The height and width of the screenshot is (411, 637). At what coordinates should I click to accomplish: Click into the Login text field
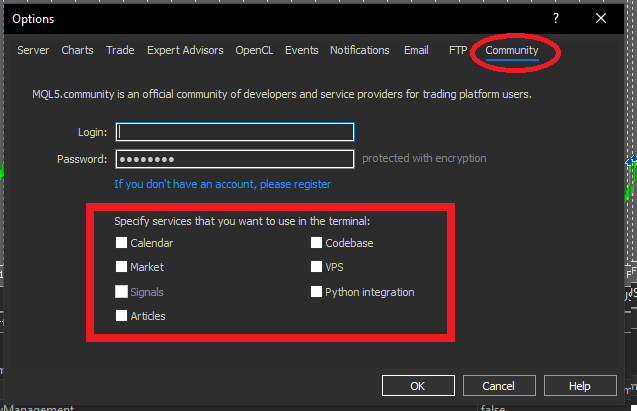[235, 132]
